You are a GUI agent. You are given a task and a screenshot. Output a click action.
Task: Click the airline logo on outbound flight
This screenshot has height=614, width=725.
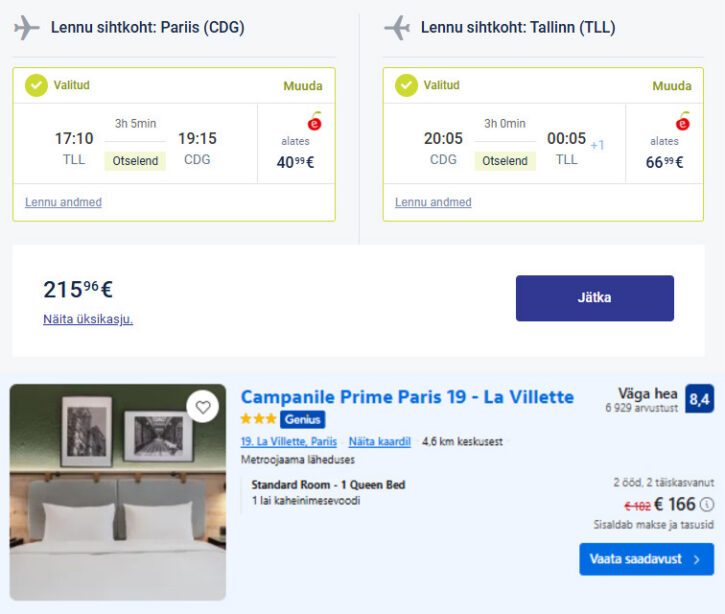pos(314,122)
